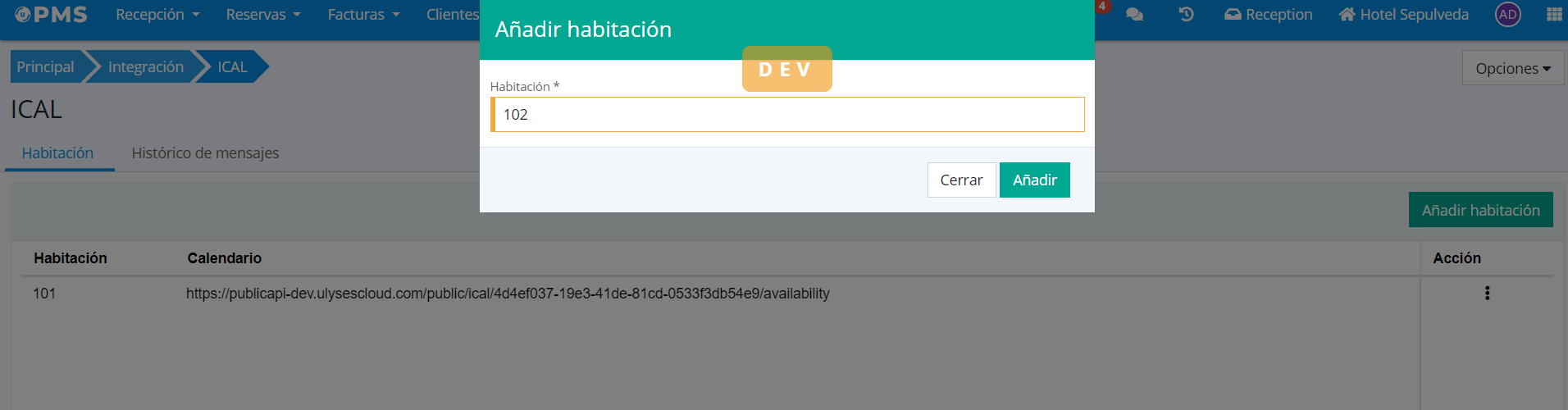This screenshot has height=410, width=1568.
Task: Go to the Integración breadcrumb
Action: point(145,67)
